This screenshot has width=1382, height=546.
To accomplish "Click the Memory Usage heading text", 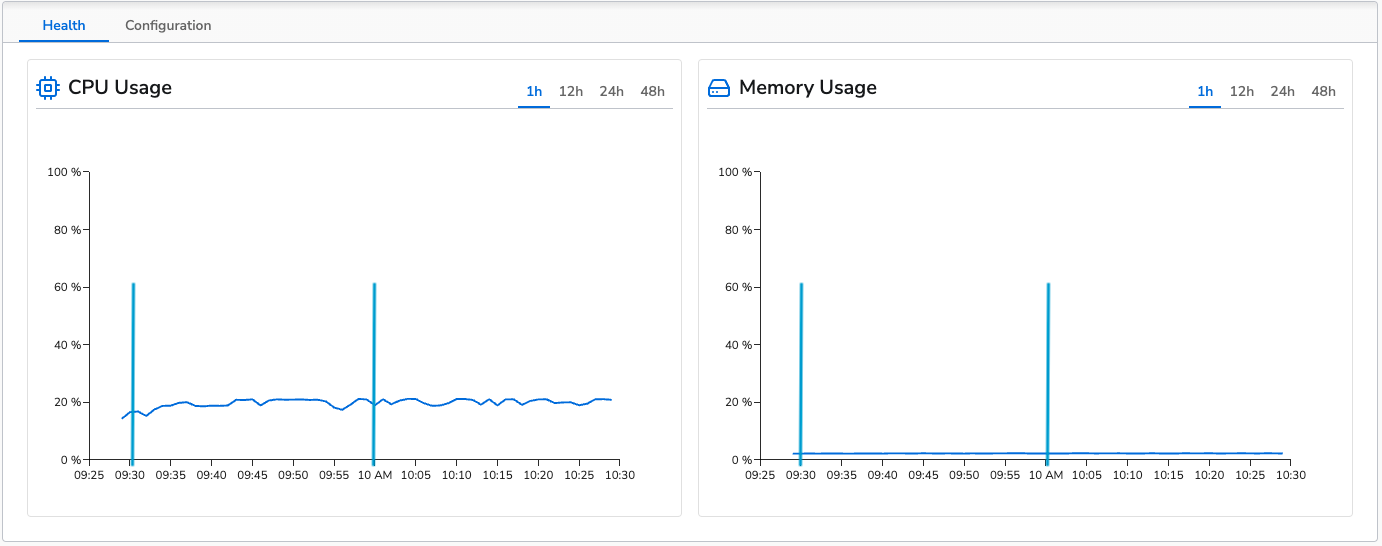I will tap(808, 88).
